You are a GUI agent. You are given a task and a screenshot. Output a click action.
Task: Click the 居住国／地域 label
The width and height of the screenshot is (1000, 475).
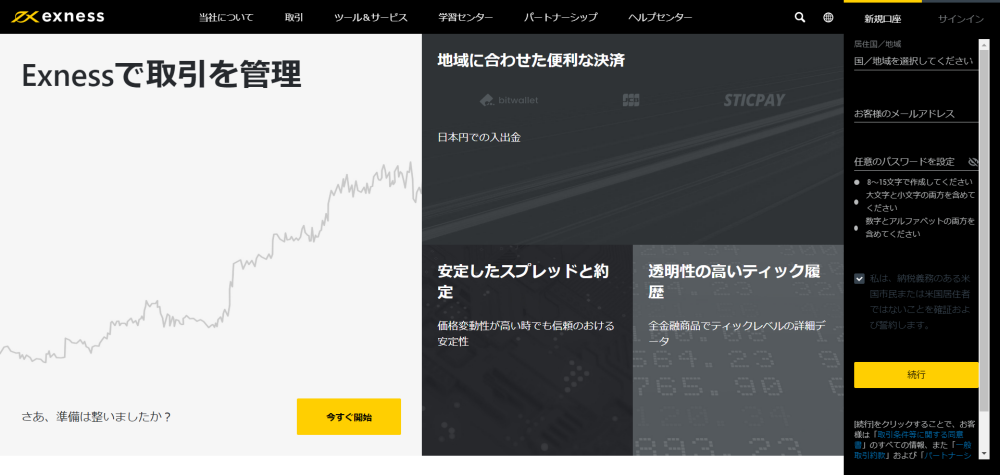[878, 44]
